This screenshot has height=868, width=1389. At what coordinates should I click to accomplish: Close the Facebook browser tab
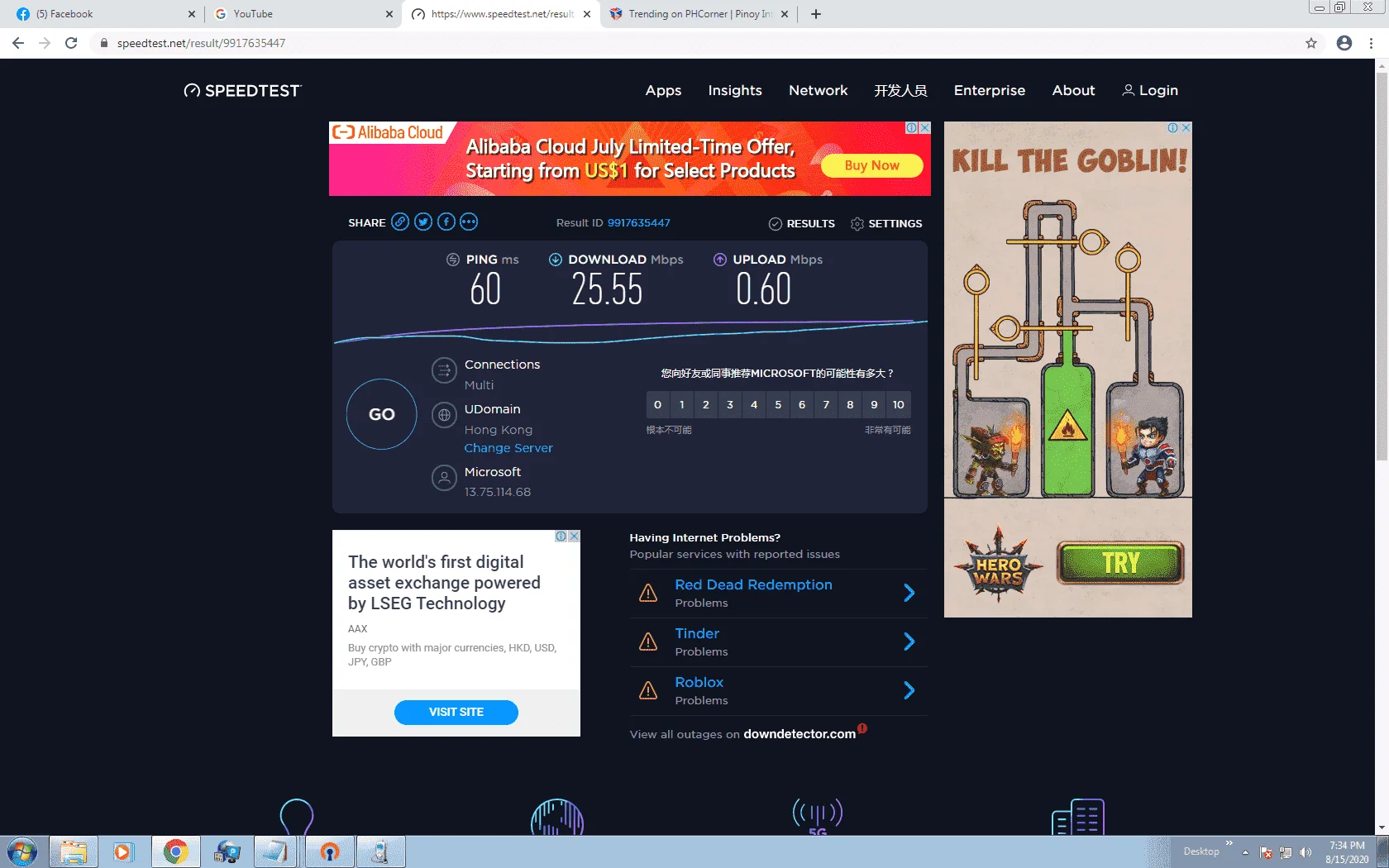tap(192, 14)
